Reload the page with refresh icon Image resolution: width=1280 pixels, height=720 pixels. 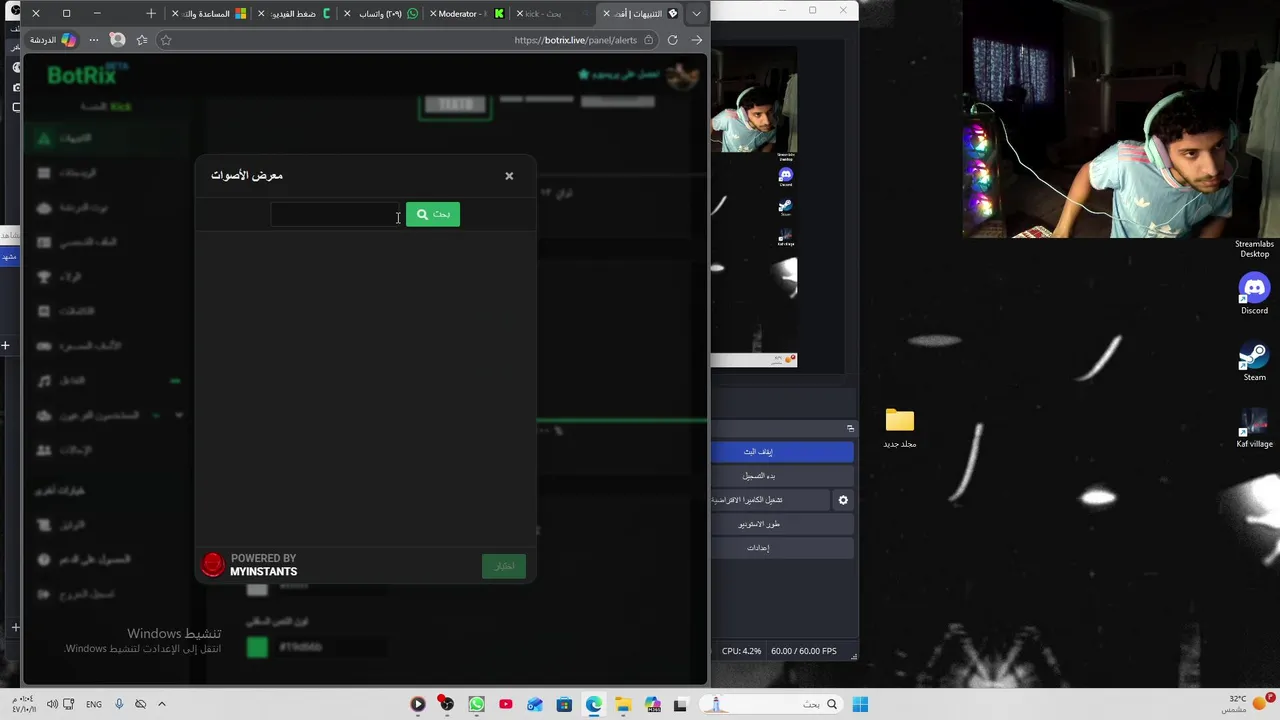pyautogui.click(x=673, y=40)
